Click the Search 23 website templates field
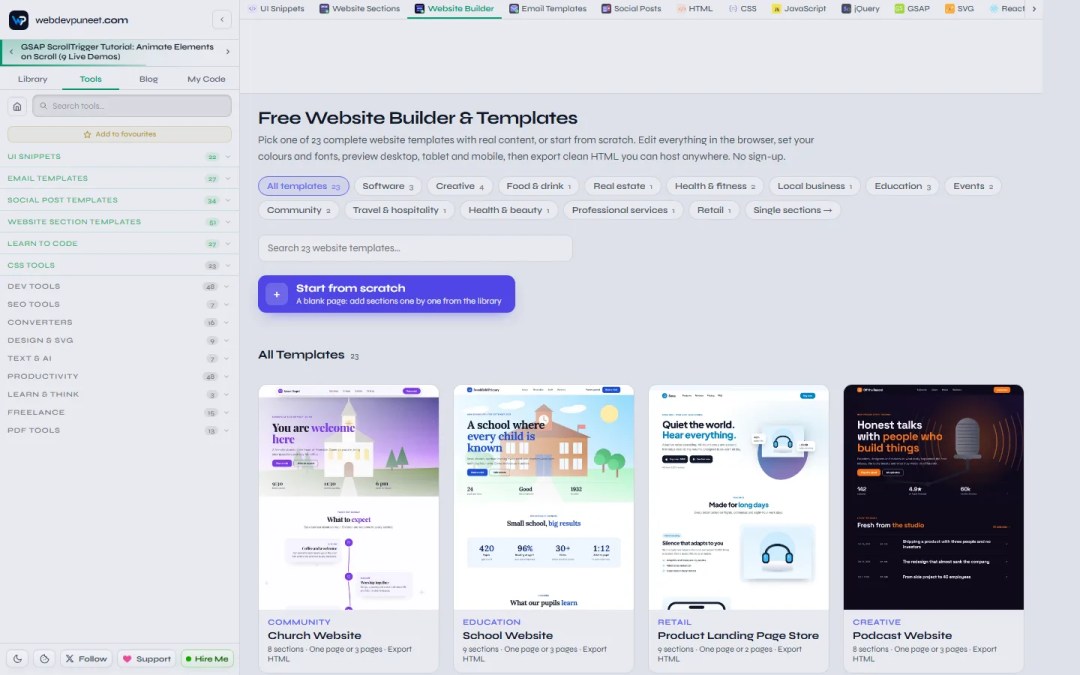 click(x=415, y=248)
